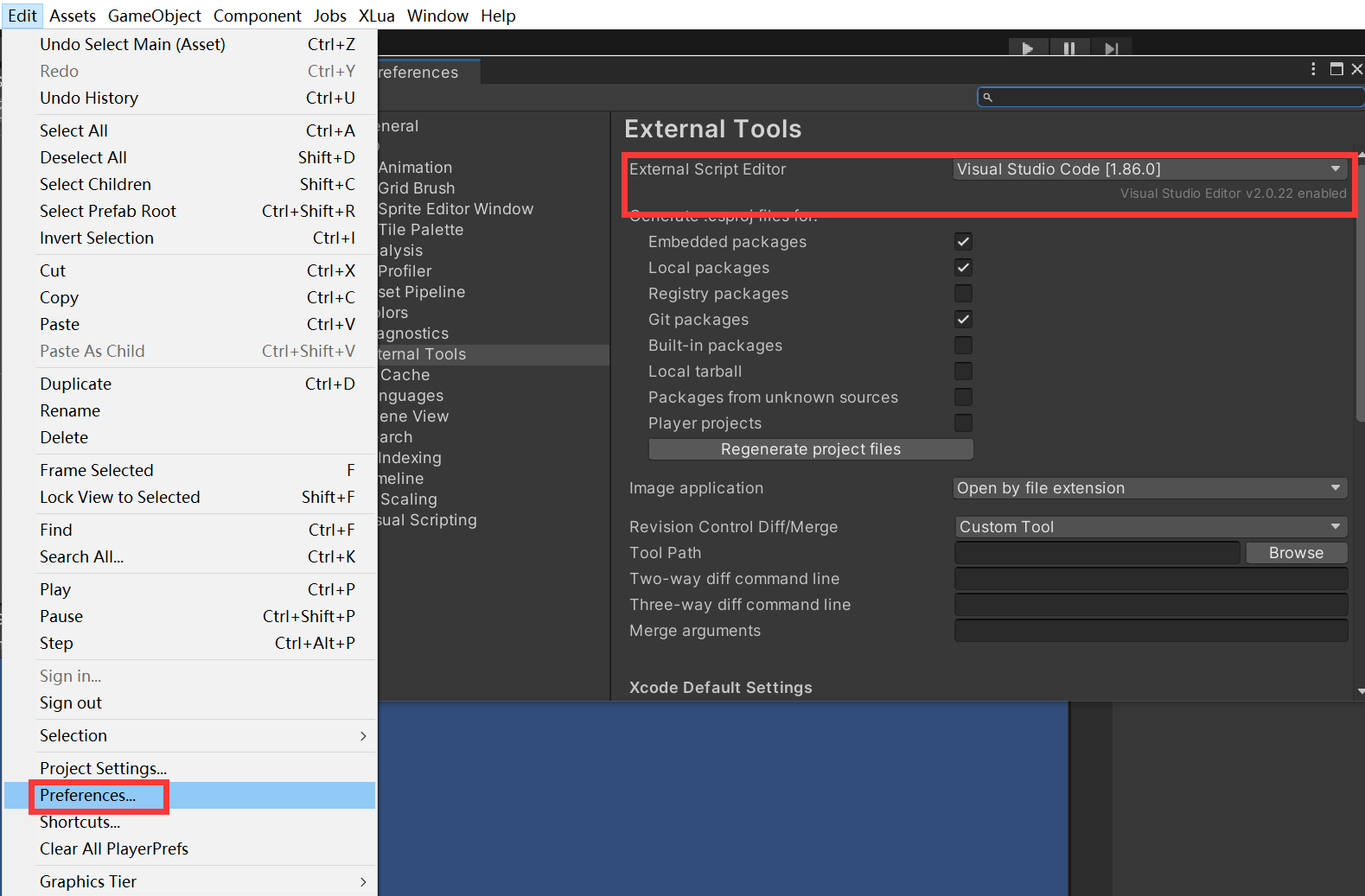This screenshot has width=1365, height=896.
Task: Click the Two-way diff command line field
Action: 1151,579
